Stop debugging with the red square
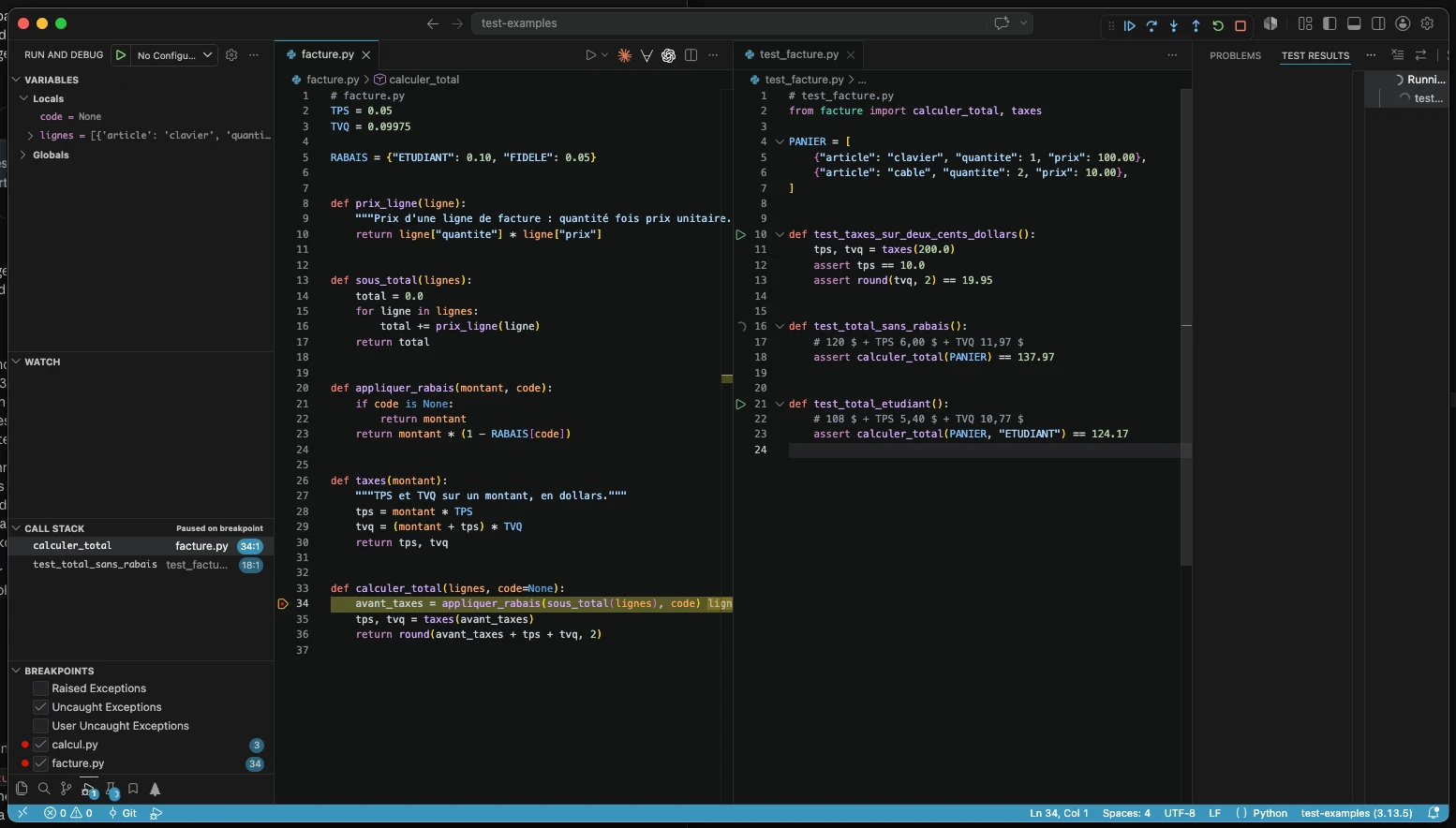The height and width of the screenshot is (828, 1456). 1241,26
